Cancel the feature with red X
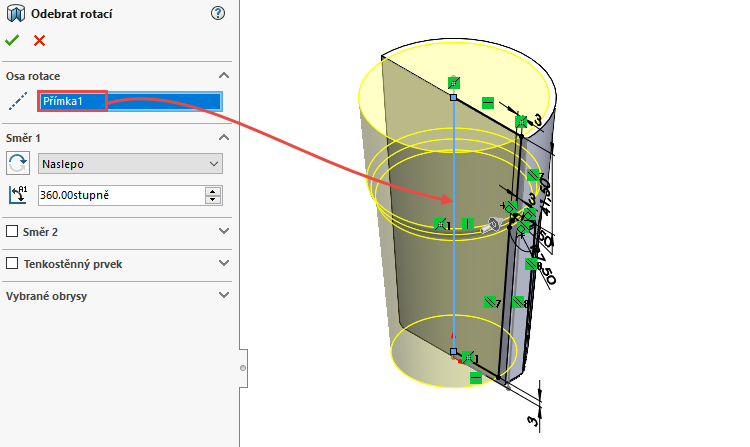The height and width of the screenshot is (447, 750). [x=39, y=41]
